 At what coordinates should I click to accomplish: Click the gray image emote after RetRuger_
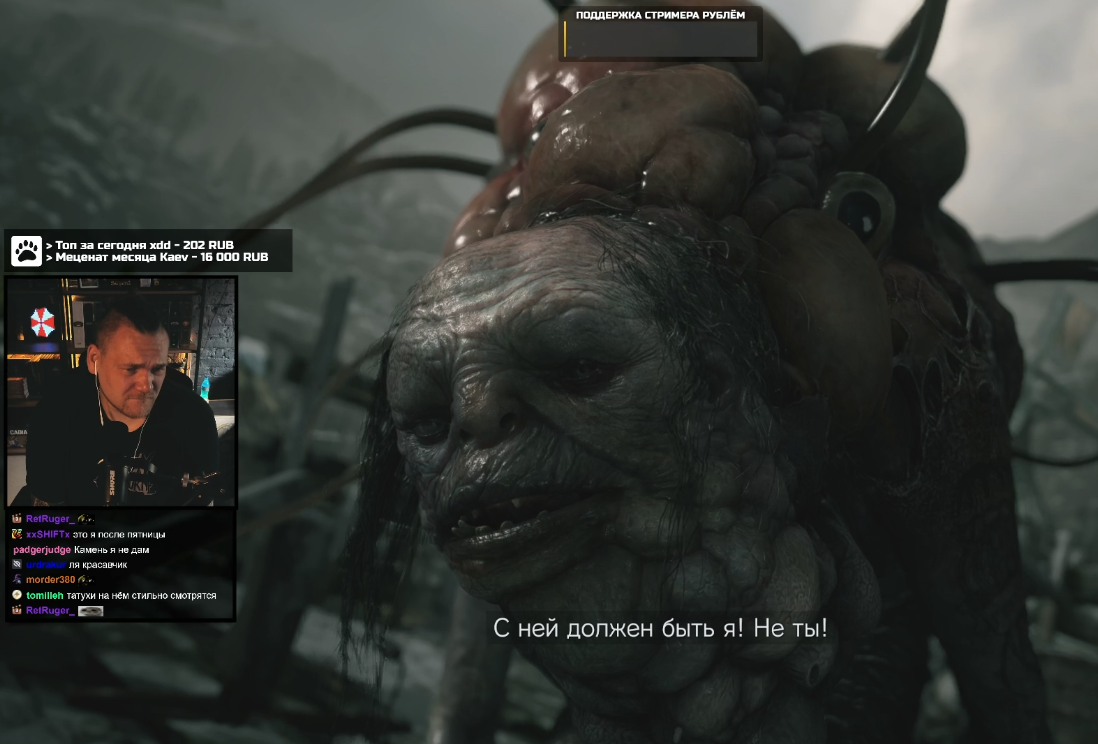[90, 611]
